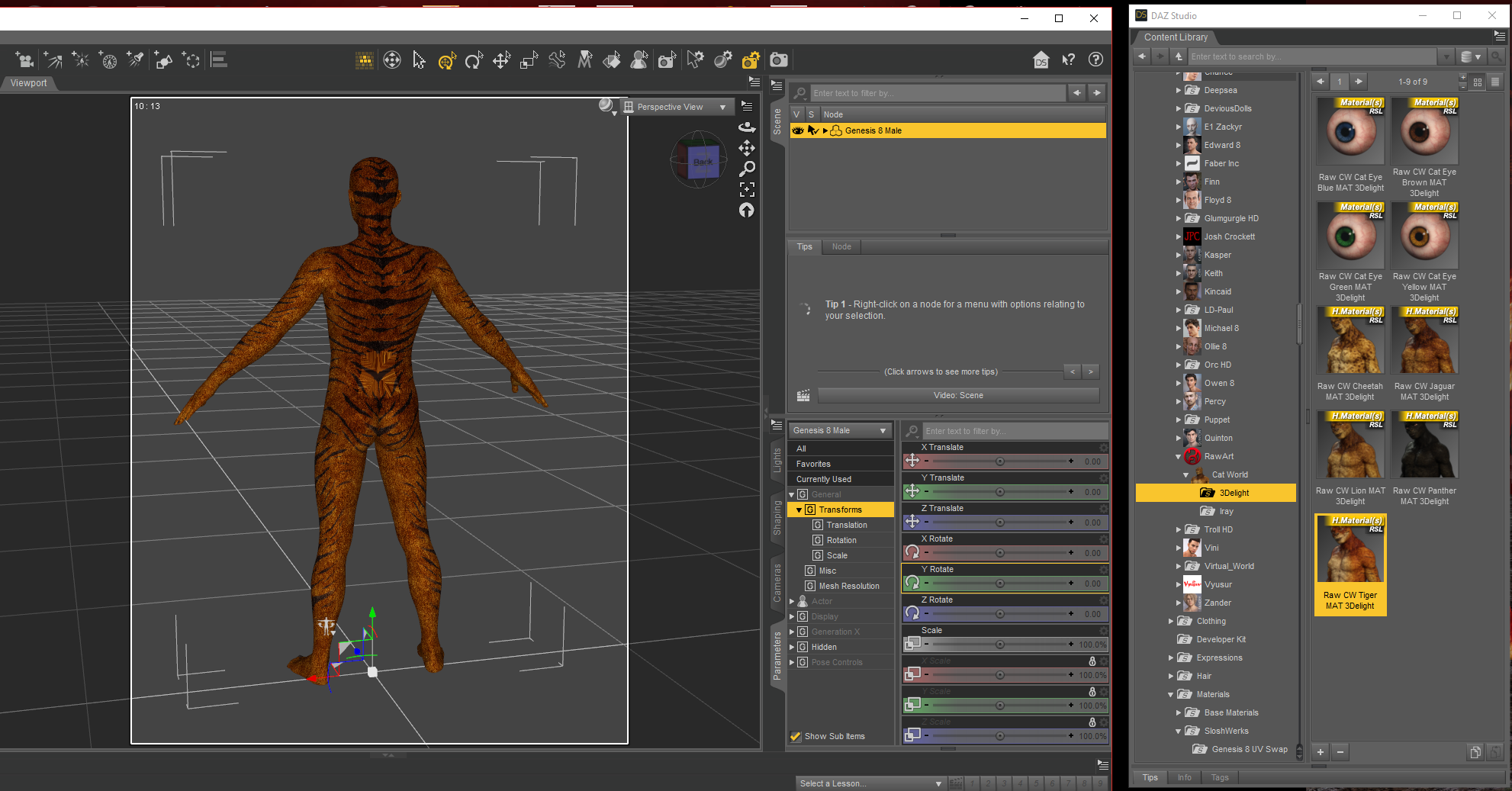The image size is (1512, 791).
Task: Open the Perspective View dropdown
Action: 674,107
